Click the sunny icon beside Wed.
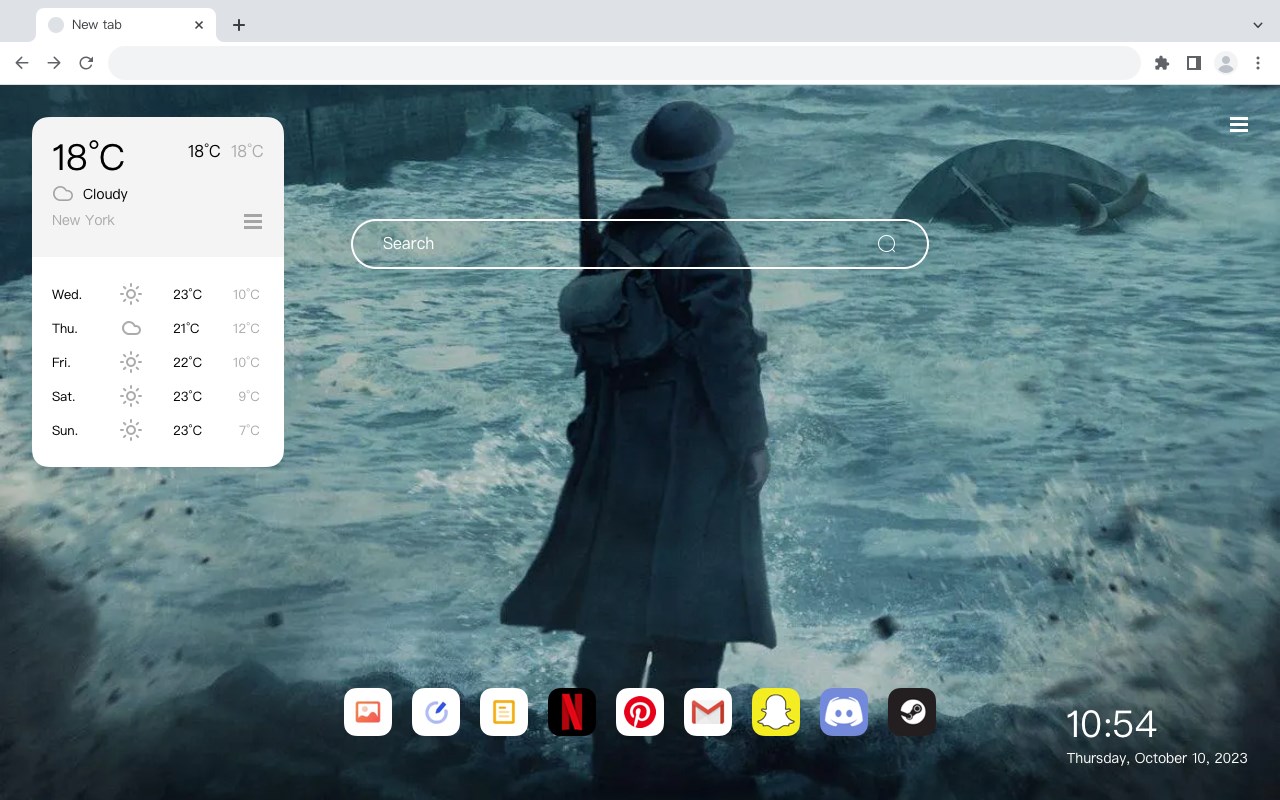This screenshot has width=1280, height=800. [x=131, y=294]
